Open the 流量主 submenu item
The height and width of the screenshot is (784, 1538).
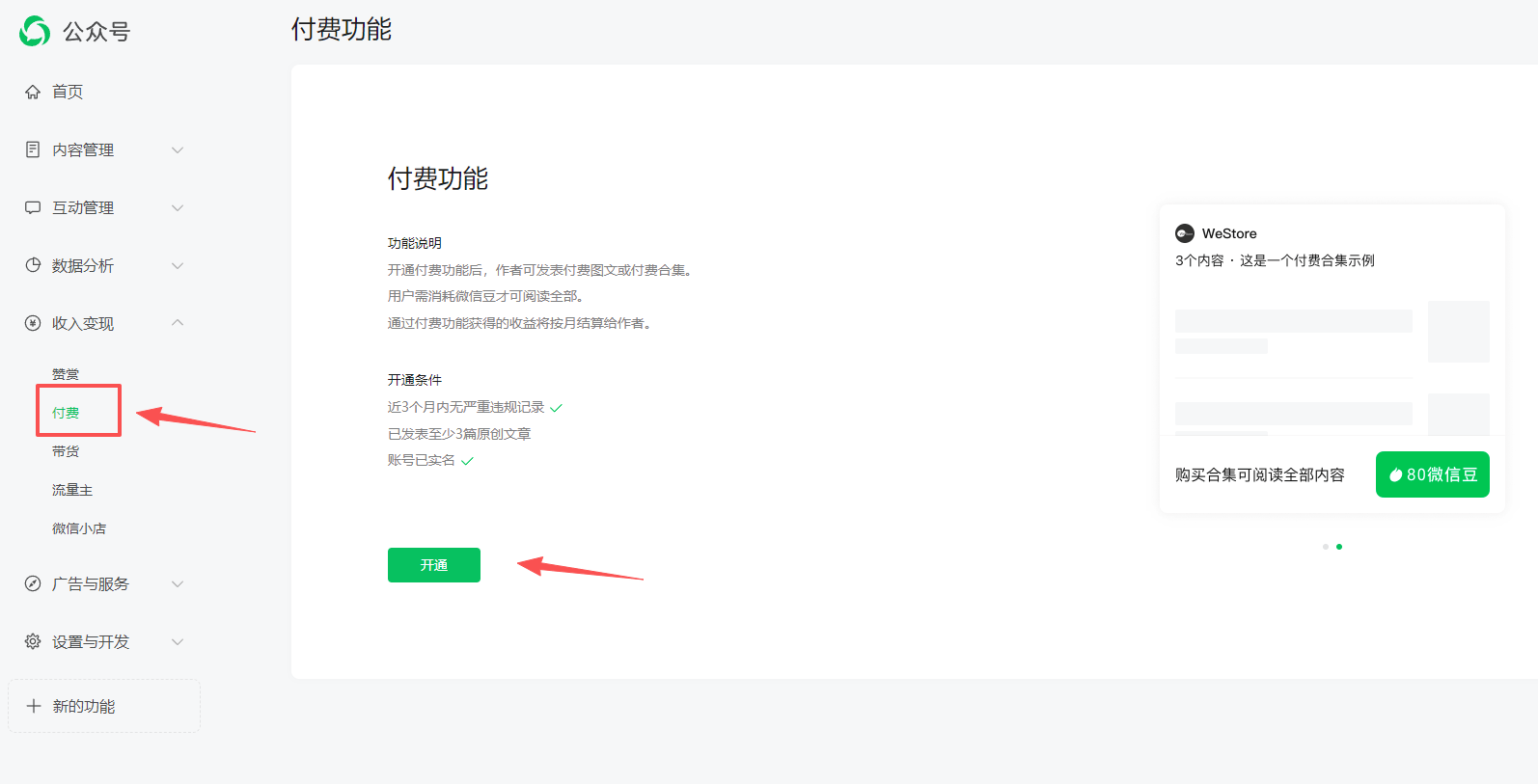click(x=72, y=490)
